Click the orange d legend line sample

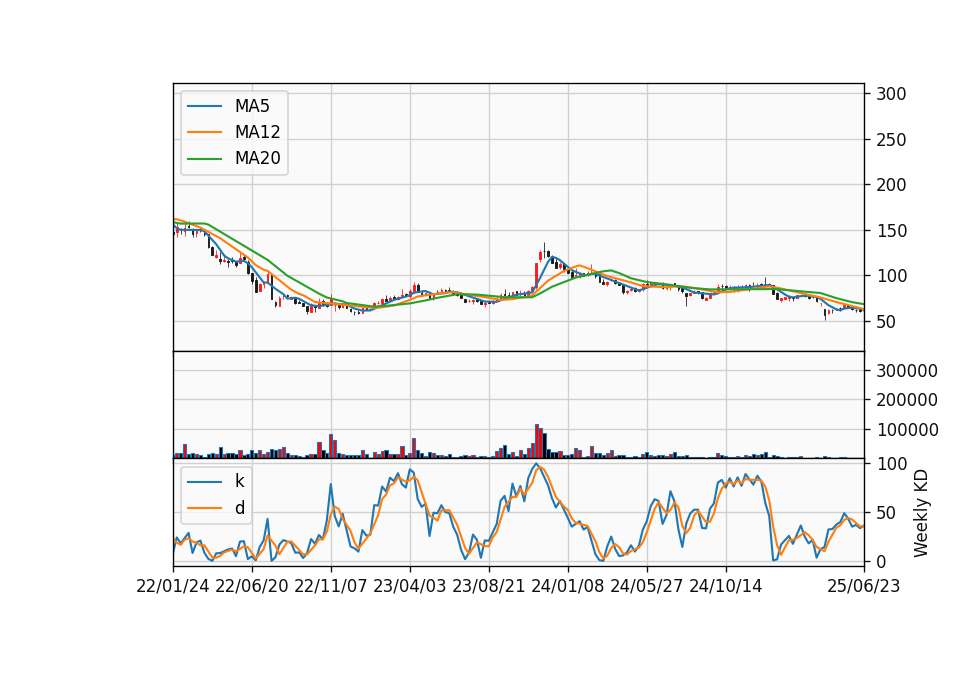coord(204,508)
